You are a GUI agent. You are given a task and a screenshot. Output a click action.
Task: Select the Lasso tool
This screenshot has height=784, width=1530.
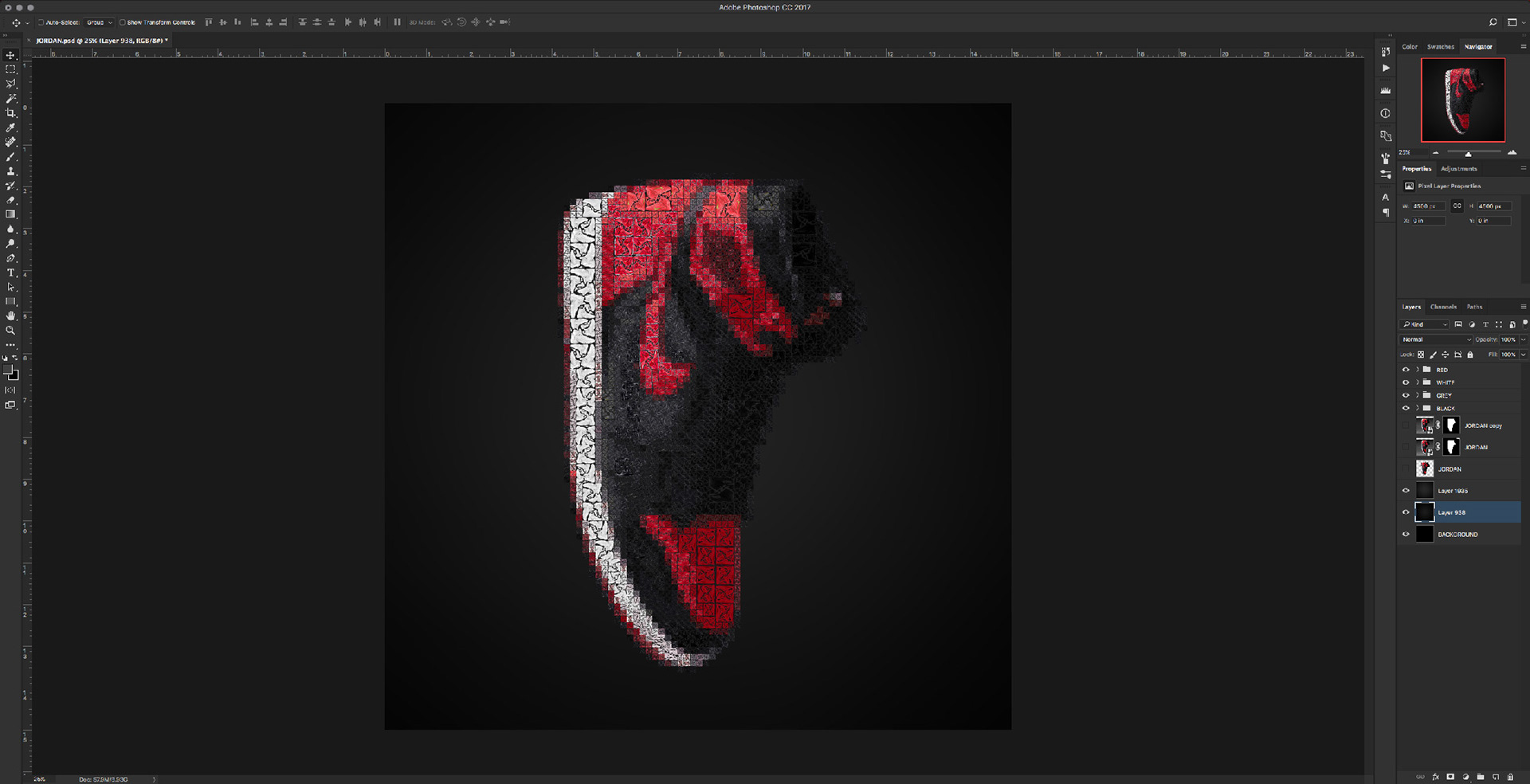(11, 84)
